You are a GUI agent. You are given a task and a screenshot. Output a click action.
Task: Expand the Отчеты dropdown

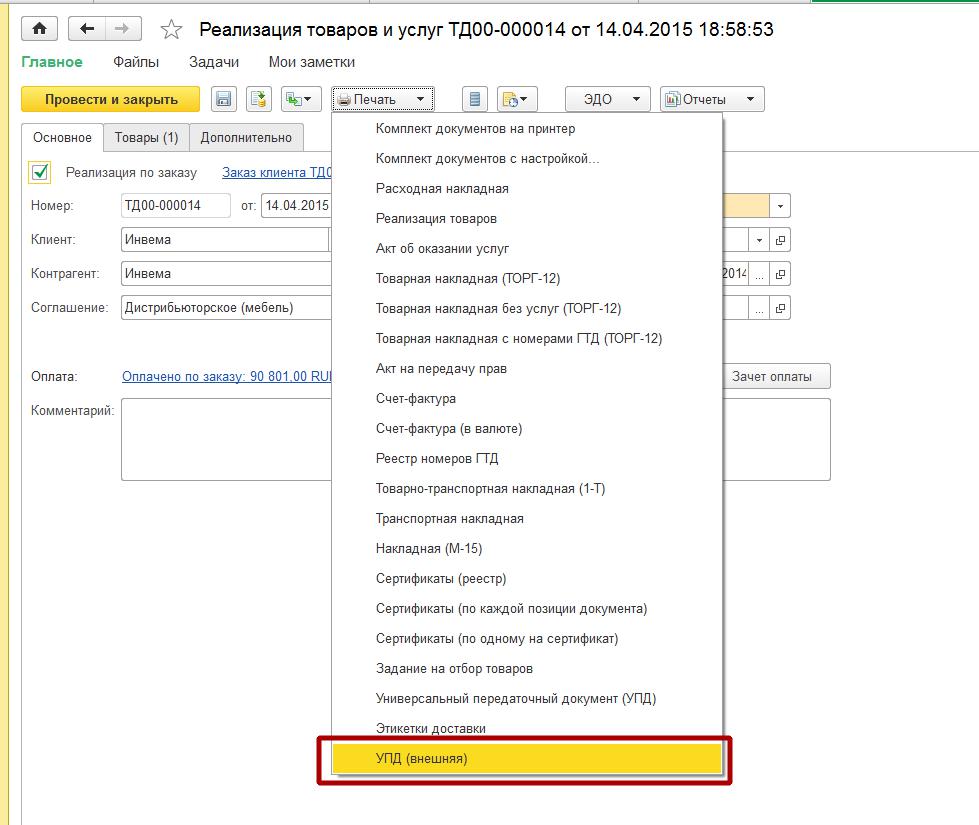coord(712,99)
